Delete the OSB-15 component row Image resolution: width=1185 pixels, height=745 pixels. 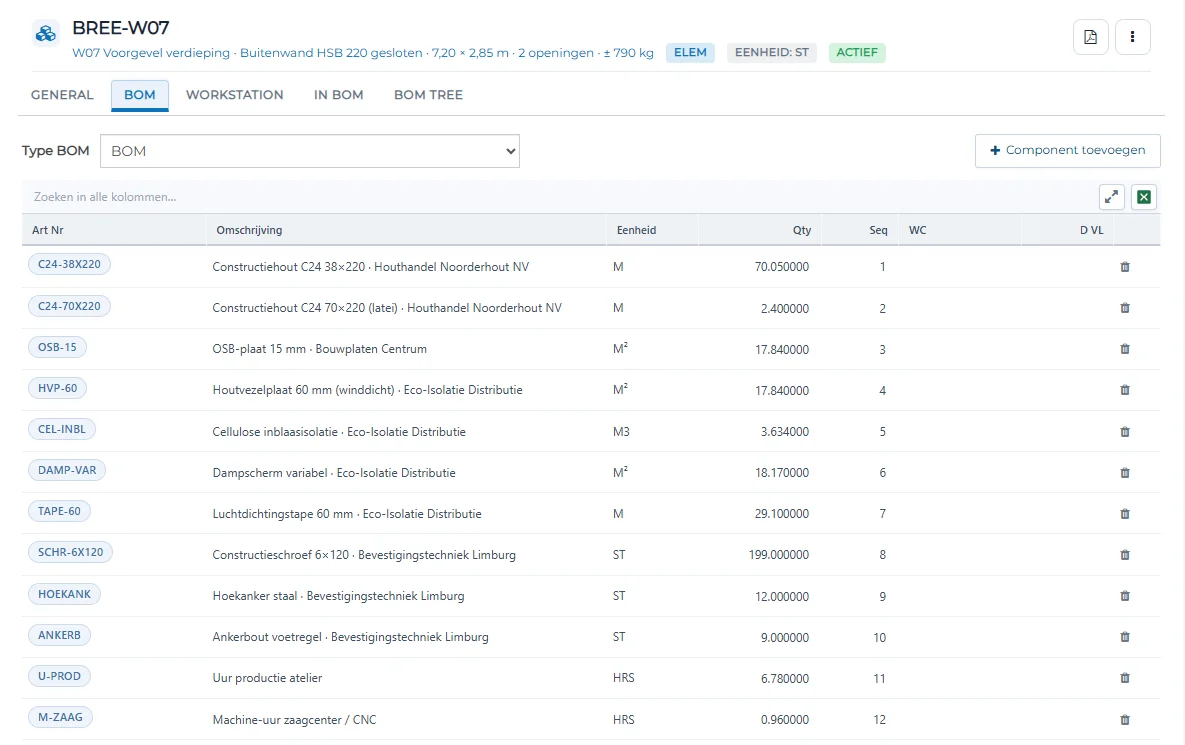tap(1125, 349)
